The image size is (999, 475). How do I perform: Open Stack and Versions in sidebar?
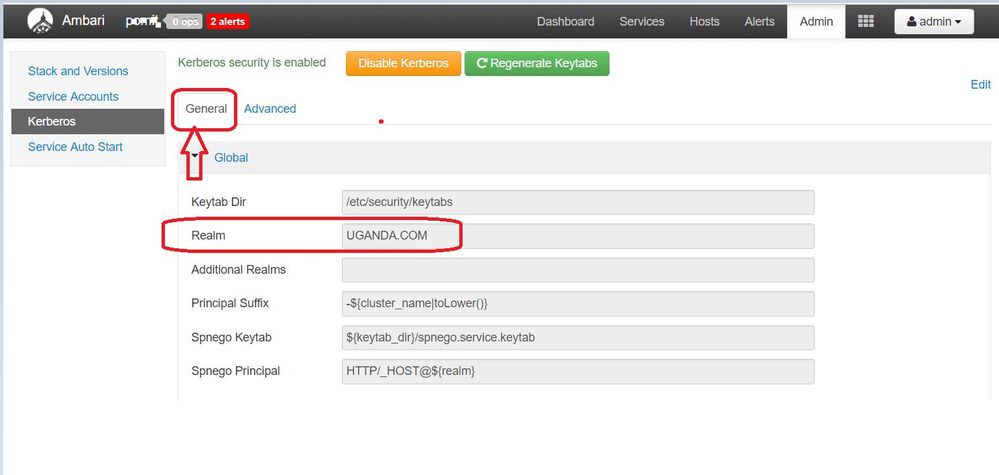(x=78, y=71)
